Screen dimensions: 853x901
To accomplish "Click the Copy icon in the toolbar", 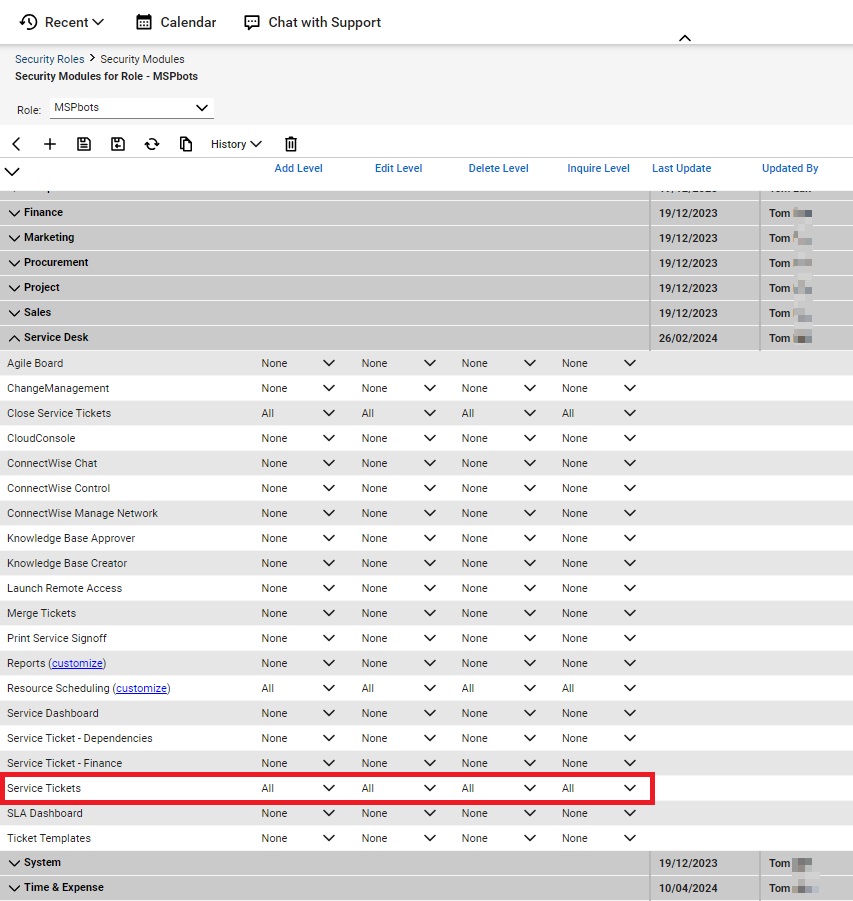I will click(x=186, y=144).
